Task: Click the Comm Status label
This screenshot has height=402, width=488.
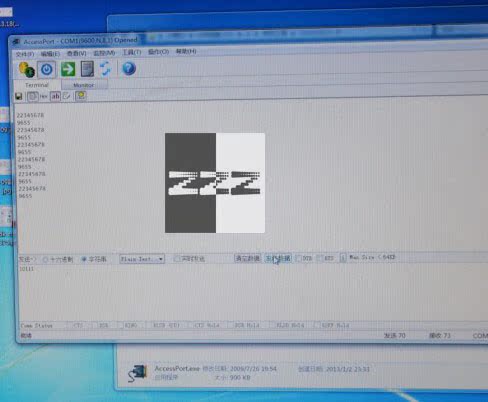Action: pyautogui.click(x=37, y=326)
